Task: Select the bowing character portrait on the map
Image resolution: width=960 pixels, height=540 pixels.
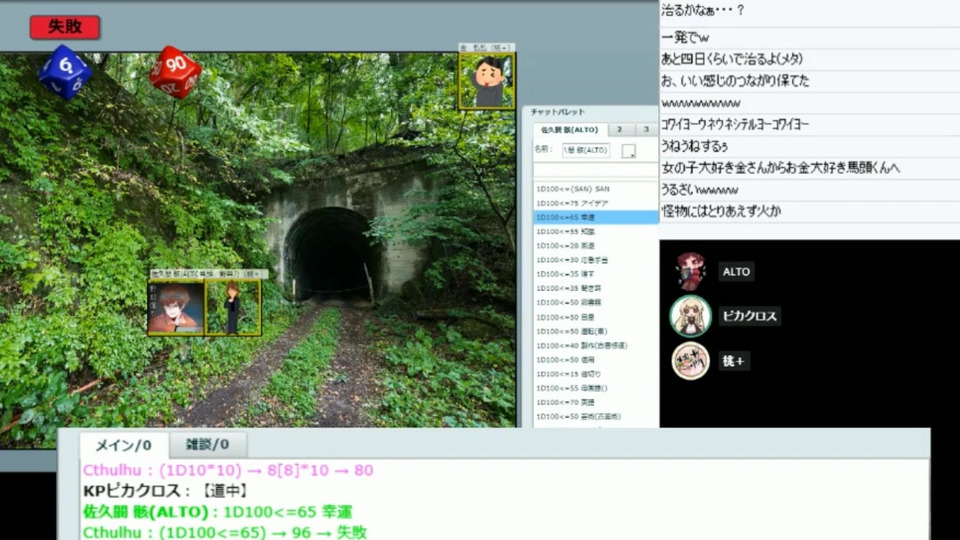Action: (487, 81)
